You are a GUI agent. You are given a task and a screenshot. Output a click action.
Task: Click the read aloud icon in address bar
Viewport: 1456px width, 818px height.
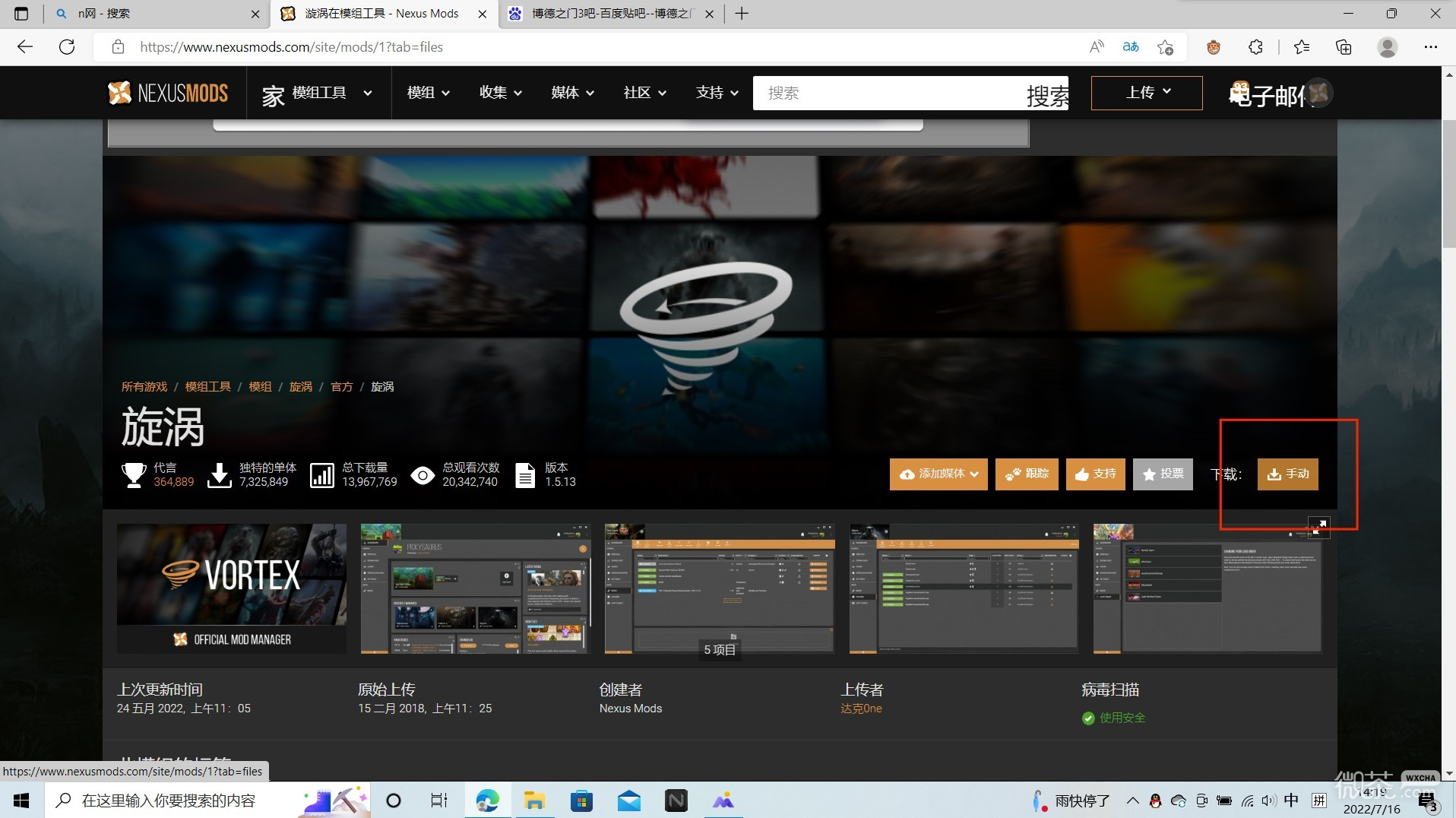click(x=1097, y=47)
